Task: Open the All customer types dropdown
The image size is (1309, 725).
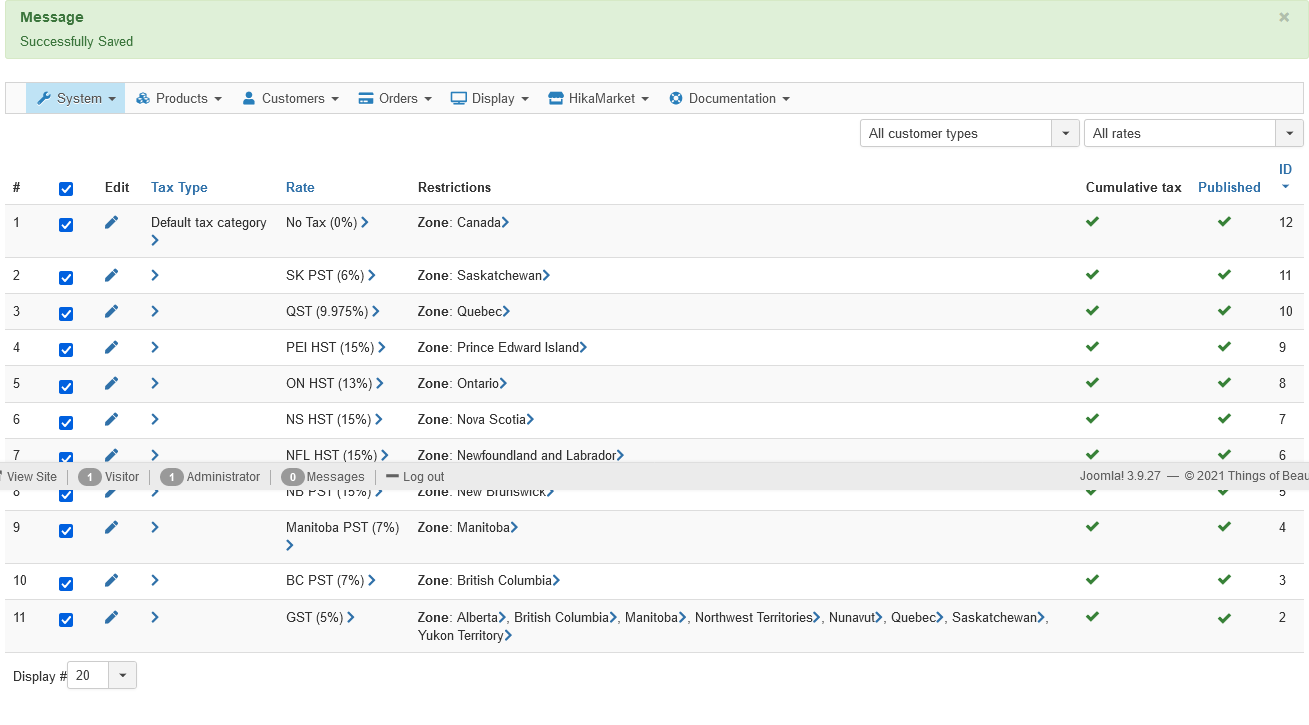Action: [x=968, y=133]
